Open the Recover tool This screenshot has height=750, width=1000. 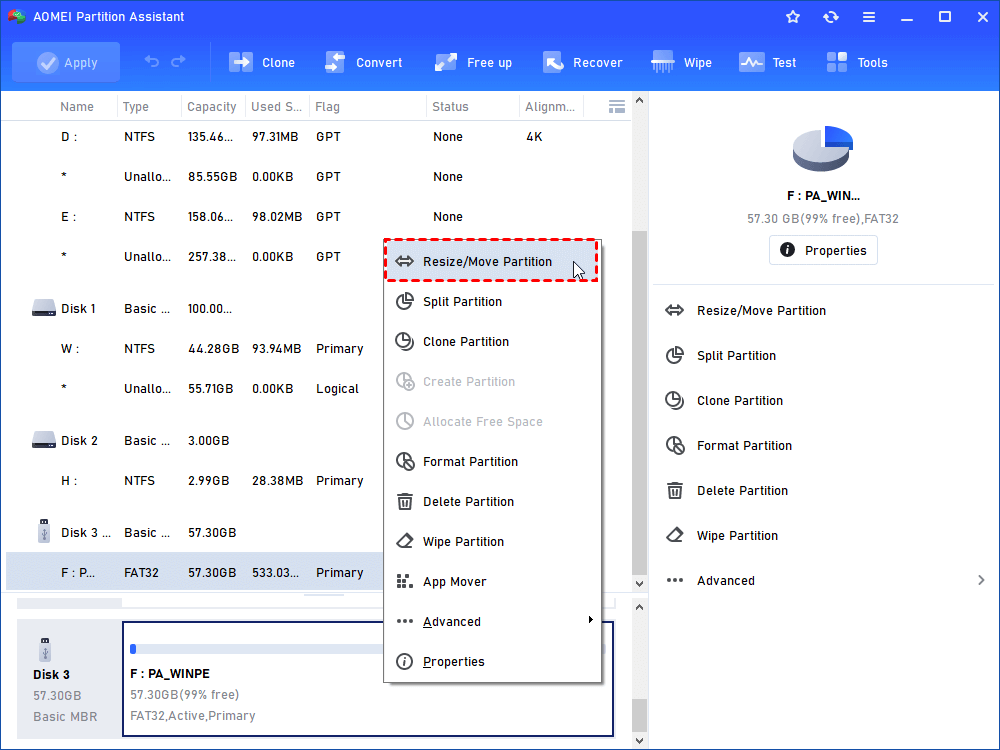(x=582, y=62)
